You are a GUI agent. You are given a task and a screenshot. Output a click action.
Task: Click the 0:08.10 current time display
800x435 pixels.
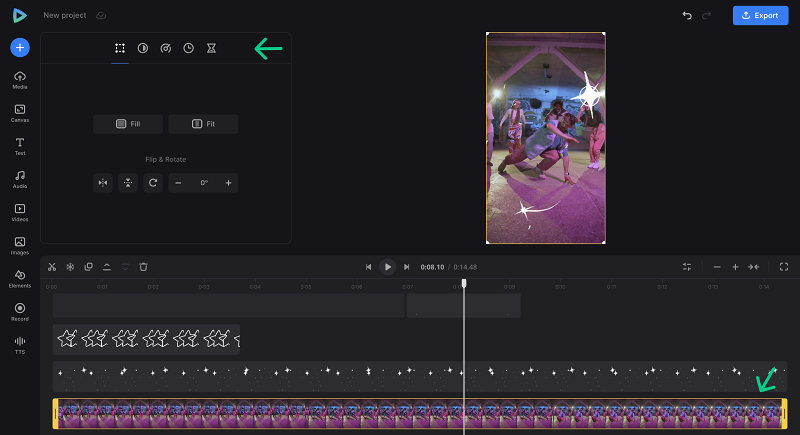tap(432, 267)
